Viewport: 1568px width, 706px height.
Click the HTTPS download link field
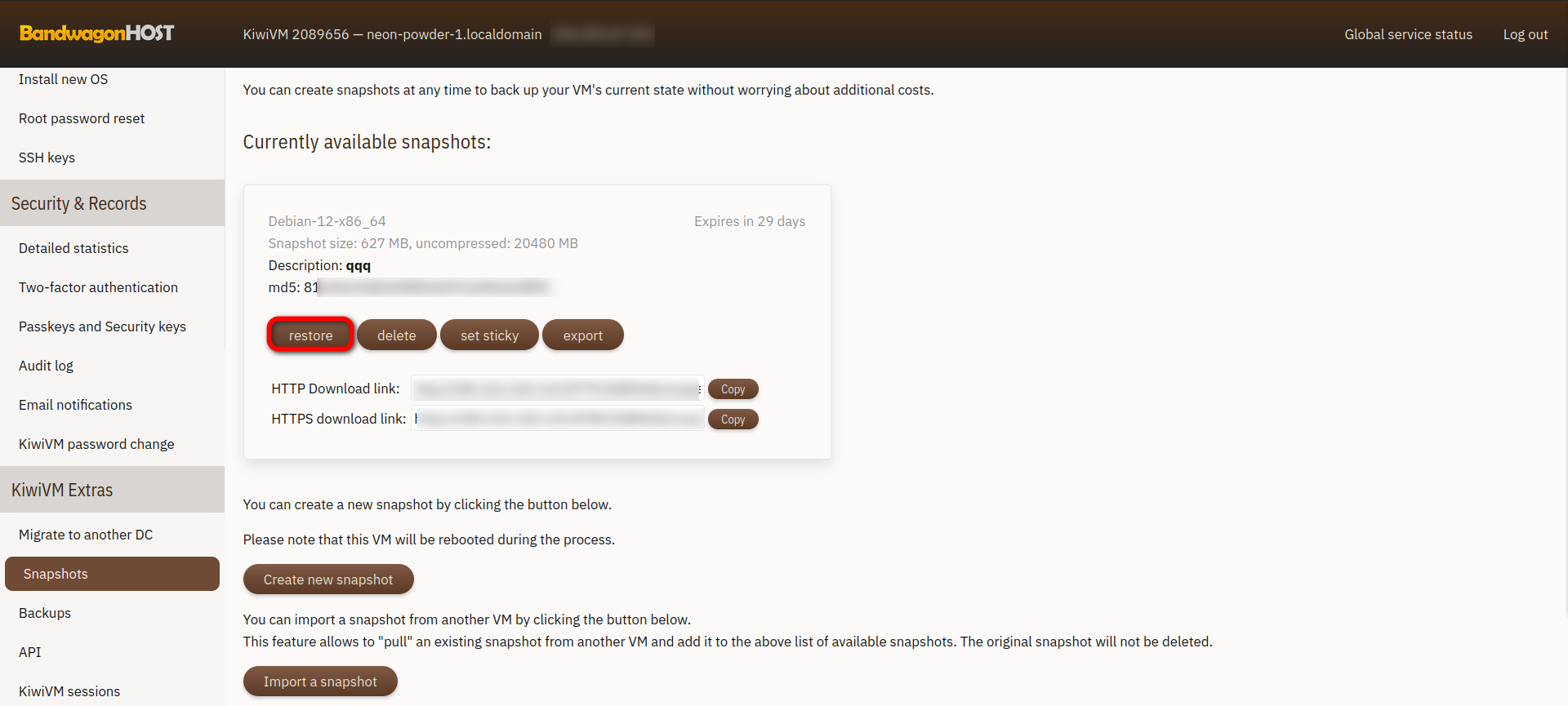point(557,420)
